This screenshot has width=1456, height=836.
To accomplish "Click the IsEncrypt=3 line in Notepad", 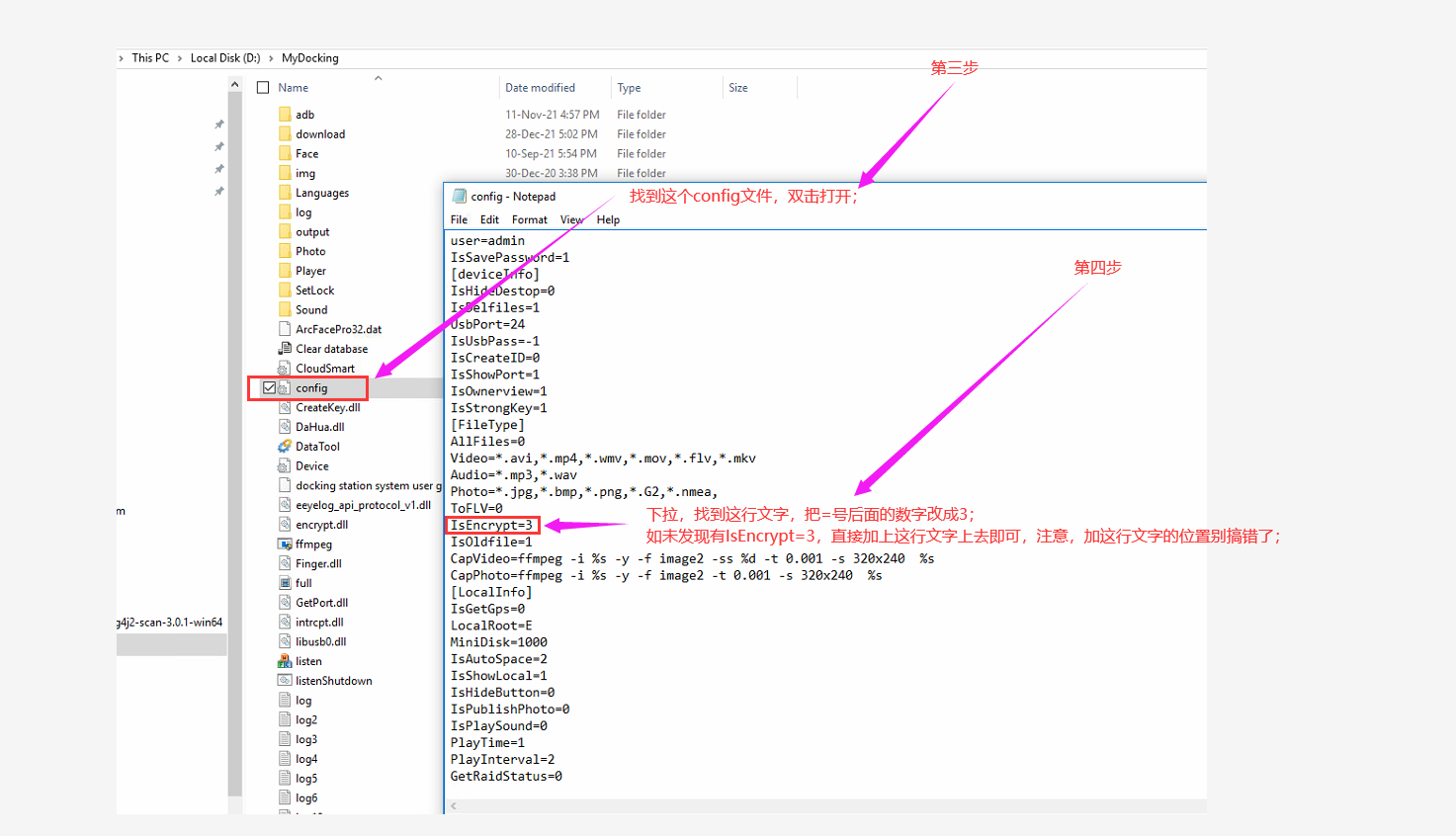I will (x=491, y=526).
